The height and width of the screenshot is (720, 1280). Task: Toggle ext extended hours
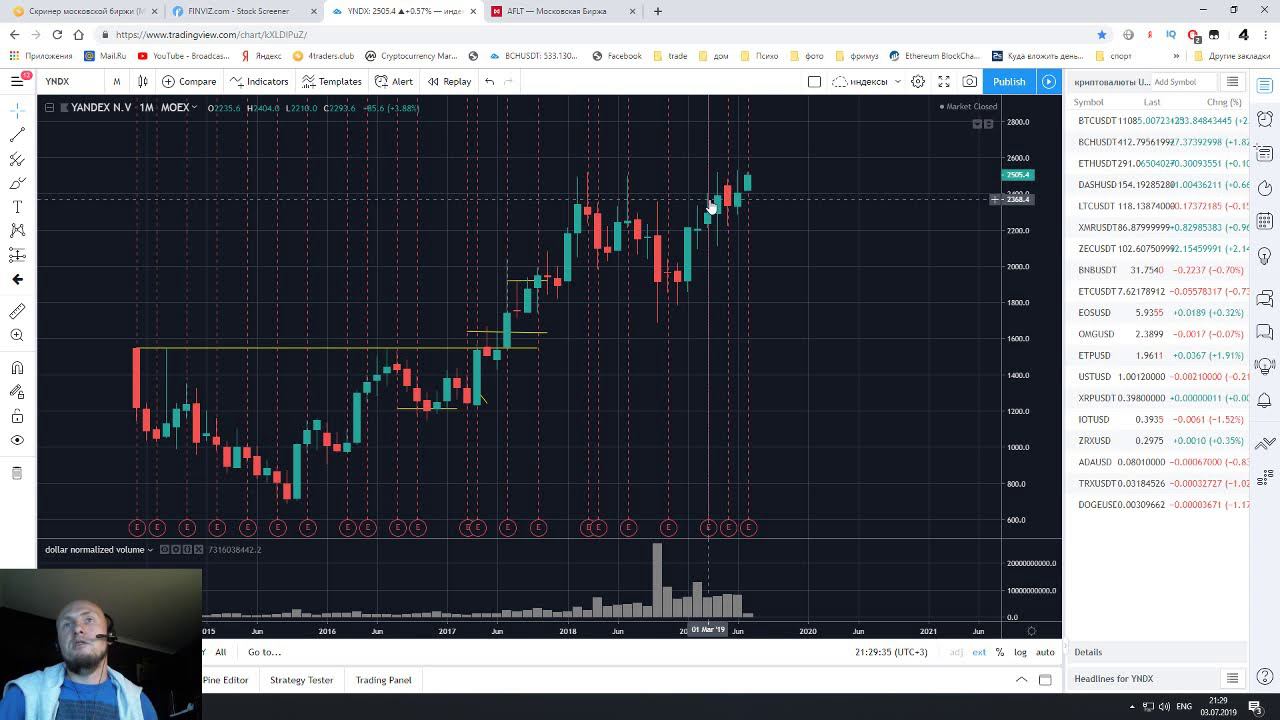pos(979,652)
